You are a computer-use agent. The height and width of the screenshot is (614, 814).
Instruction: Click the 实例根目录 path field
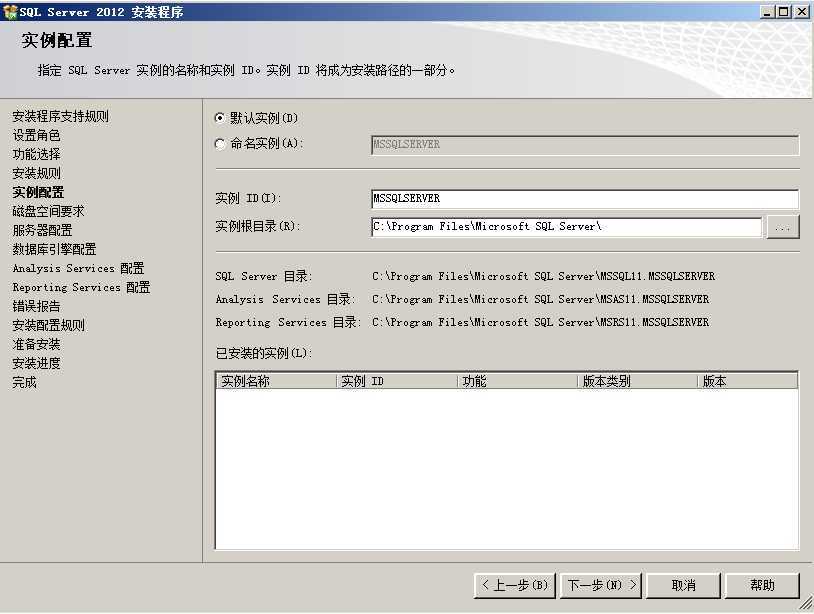(x=566, y=227)
